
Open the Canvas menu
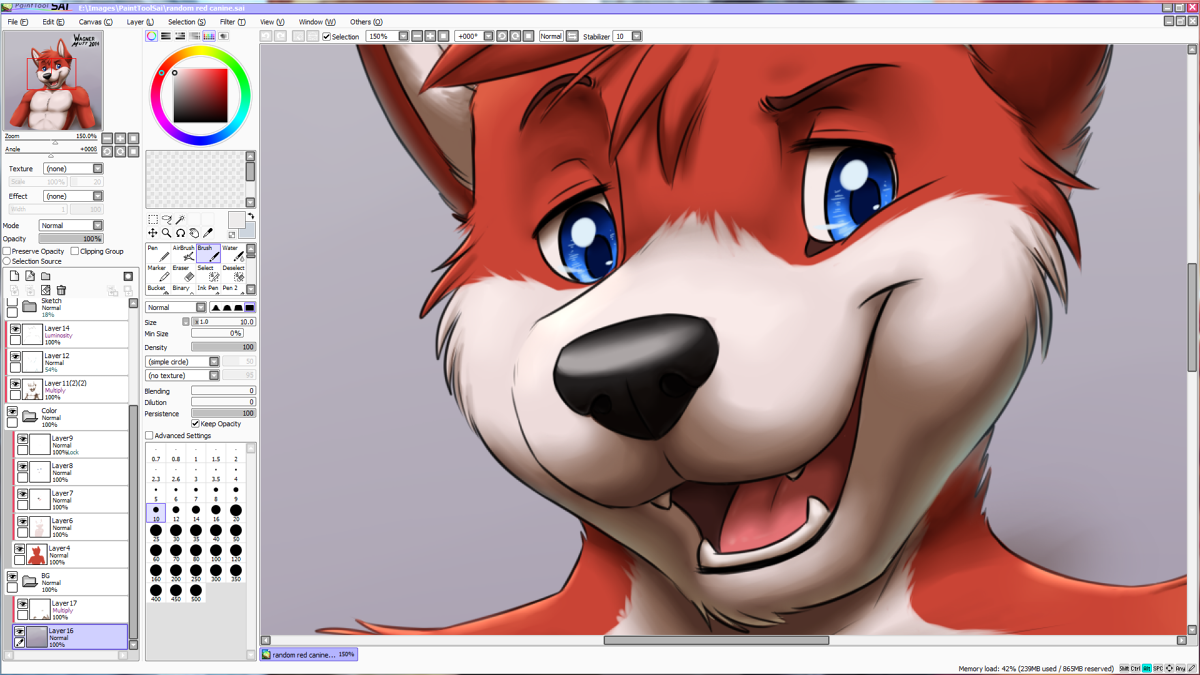(95, 21)
